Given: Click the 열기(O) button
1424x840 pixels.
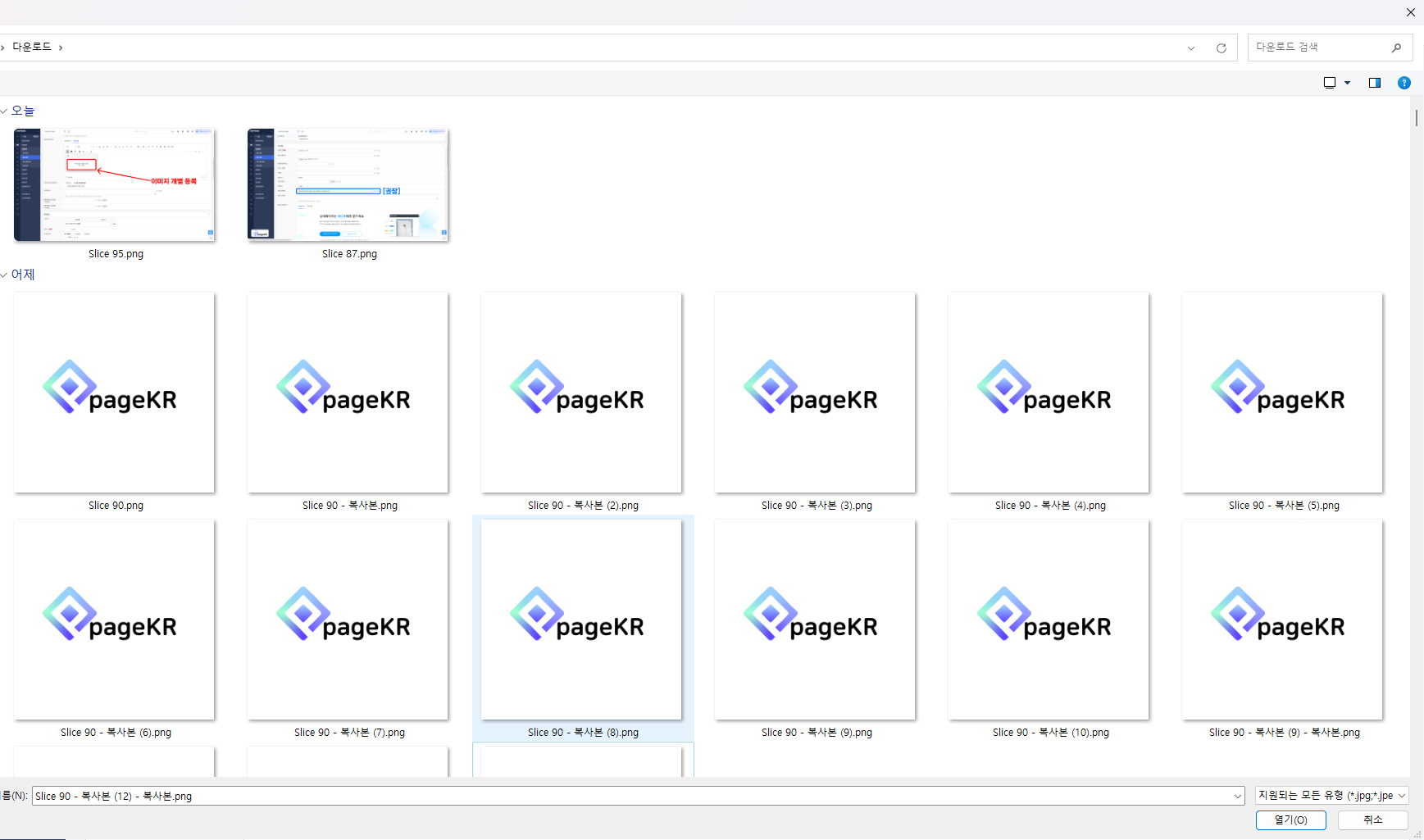Looking at the screenshot, I should 1290,820.
